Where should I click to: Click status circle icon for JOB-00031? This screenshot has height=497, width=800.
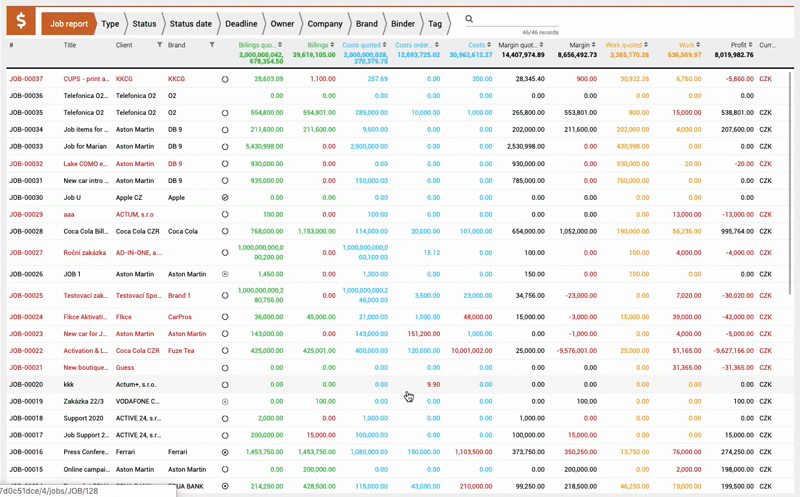click(x=225, y=181)
